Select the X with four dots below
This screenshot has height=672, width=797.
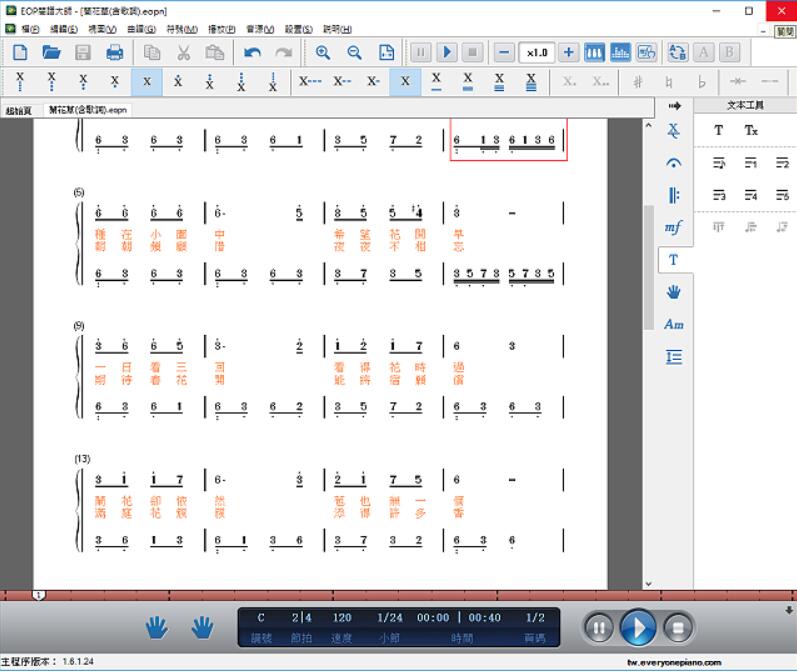(20, 82)
